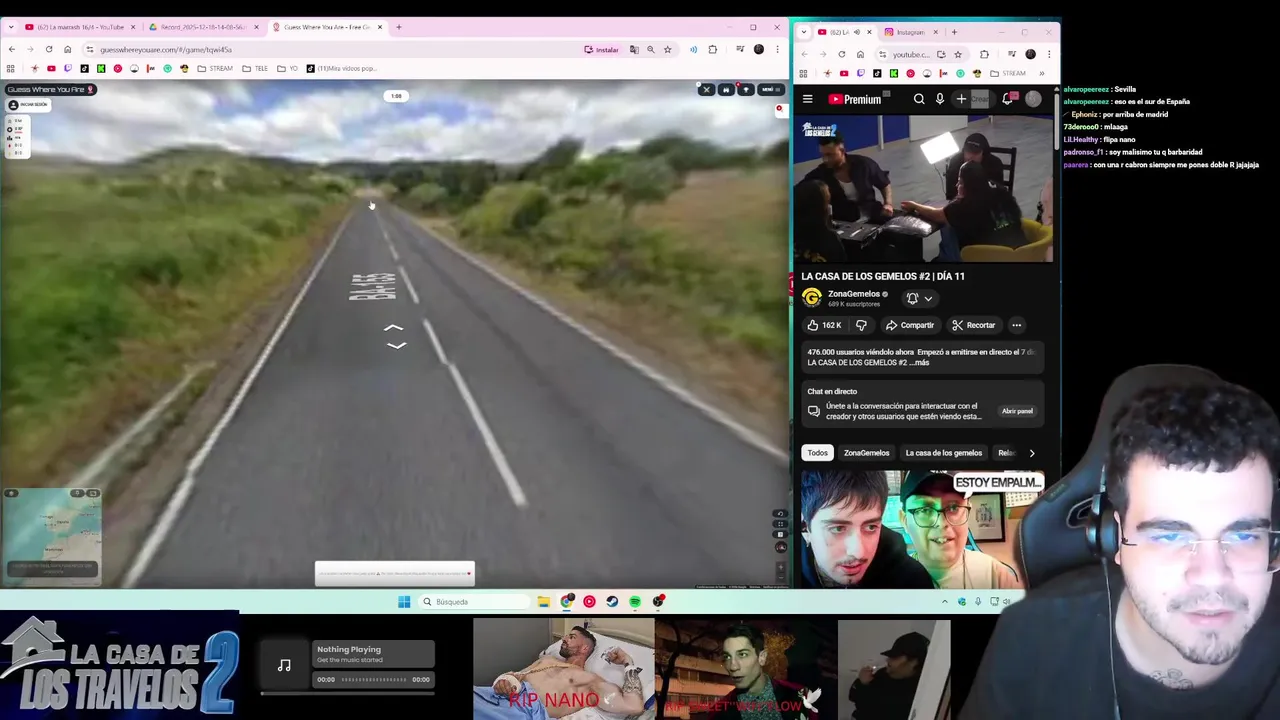Bookmark the Guess Where You Are page
The height and width of the screenshot is (720, 1280).
[667, 49]
